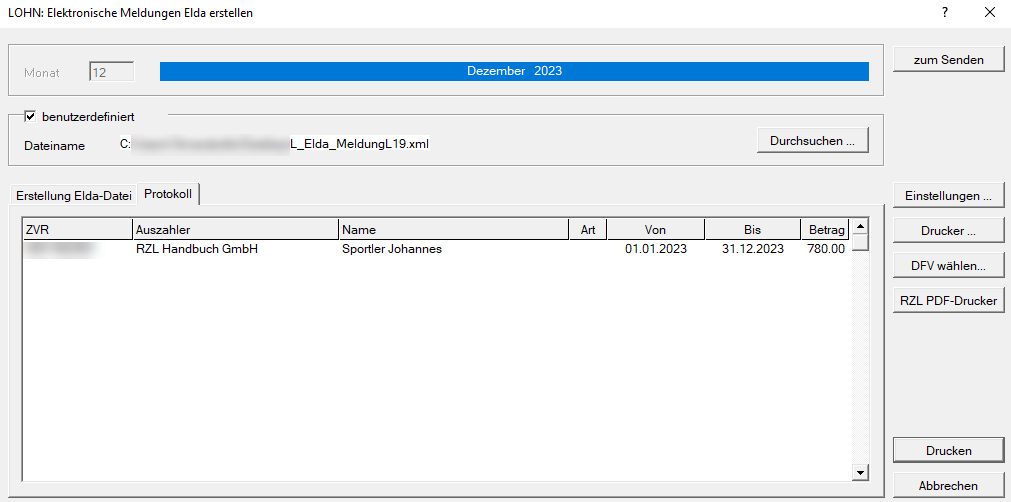The height and width of the screenshot is (502, 1011).
Task: Click the Drucker button
Action: (948, 231)
